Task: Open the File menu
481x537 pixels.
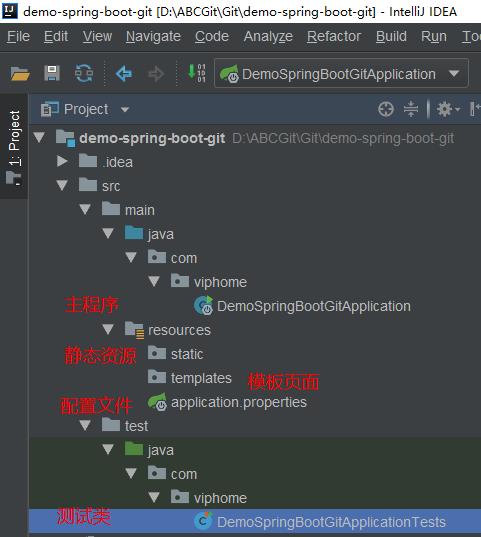Action: pos(18,36)
